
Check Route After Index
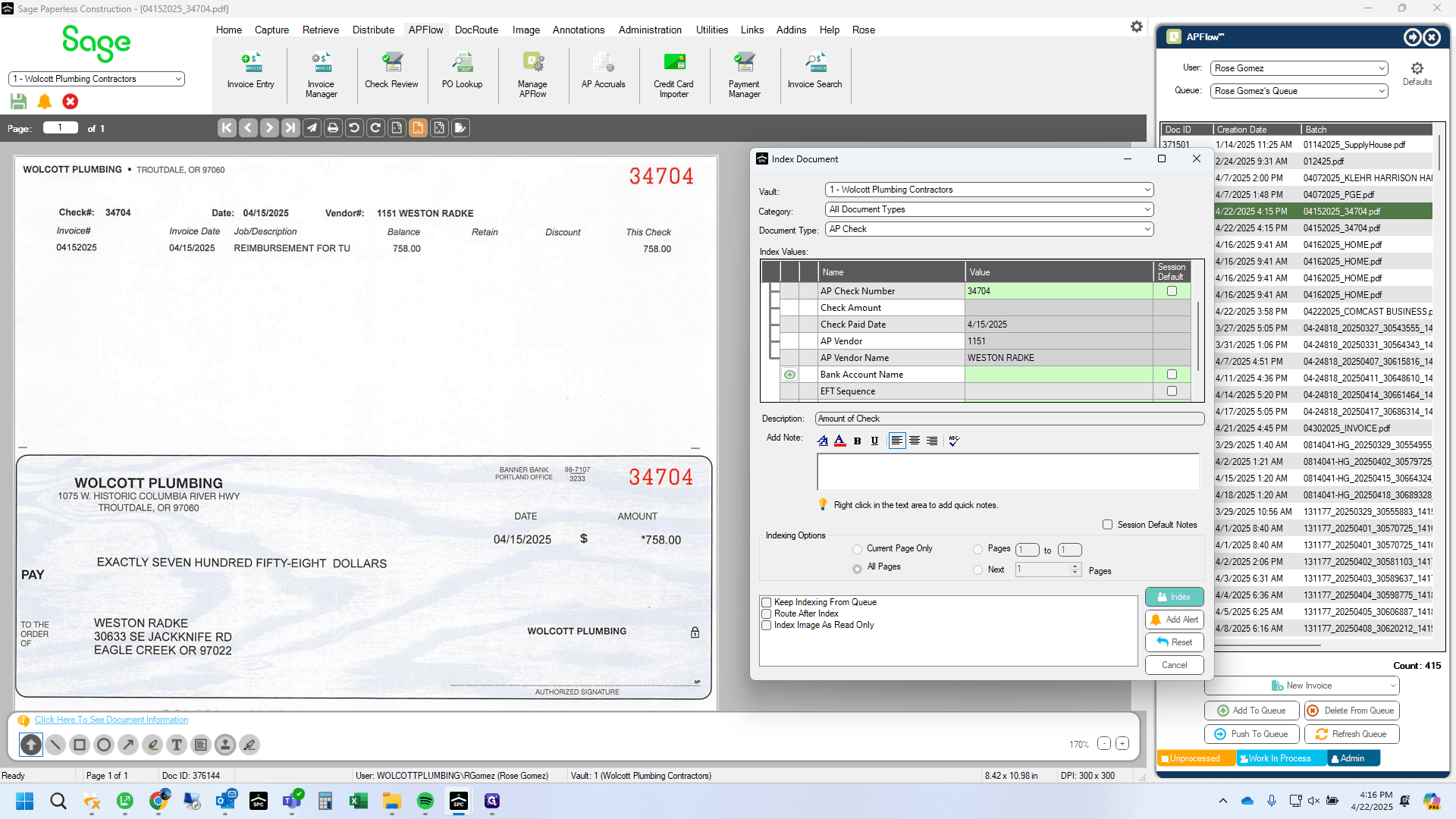pos(767,614)
